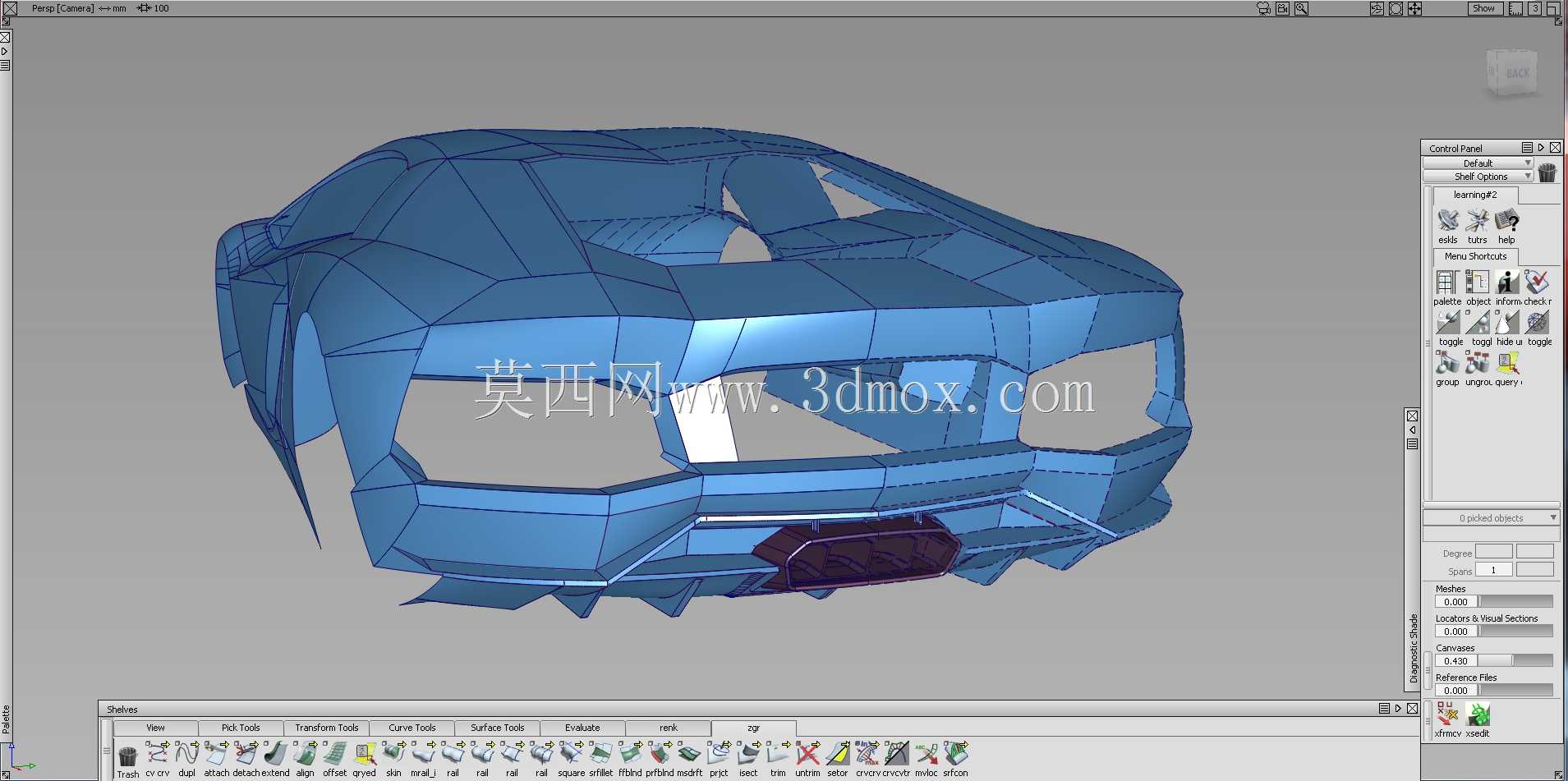The width and height of the screenshot is (1568, 781).
Task: Collapse the Shelves panel with the triangle
Action: coord(1398,709)
